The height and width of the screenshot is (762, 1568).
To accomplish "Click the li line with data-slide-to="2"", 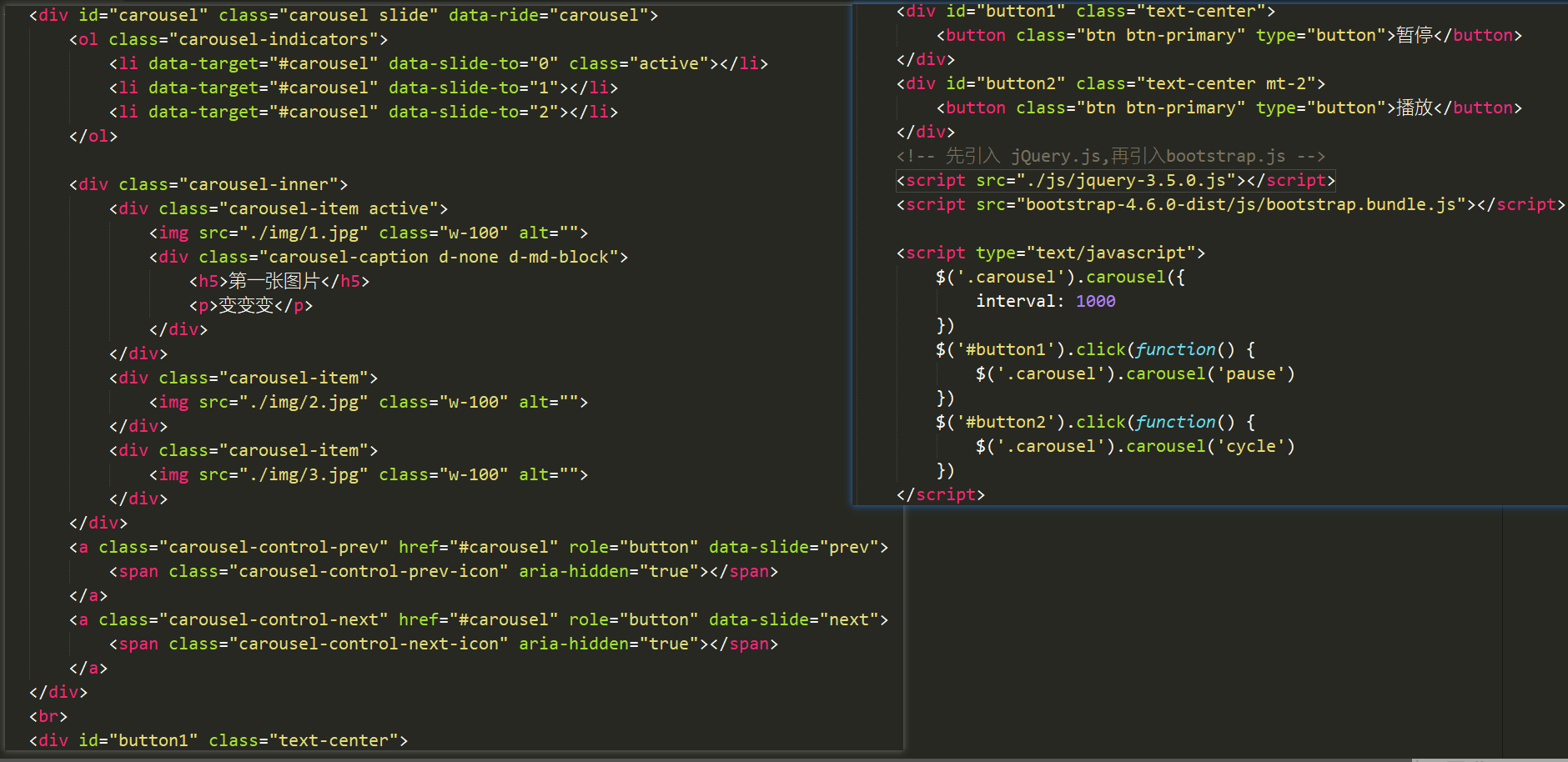I will click(x=364, y=112).
